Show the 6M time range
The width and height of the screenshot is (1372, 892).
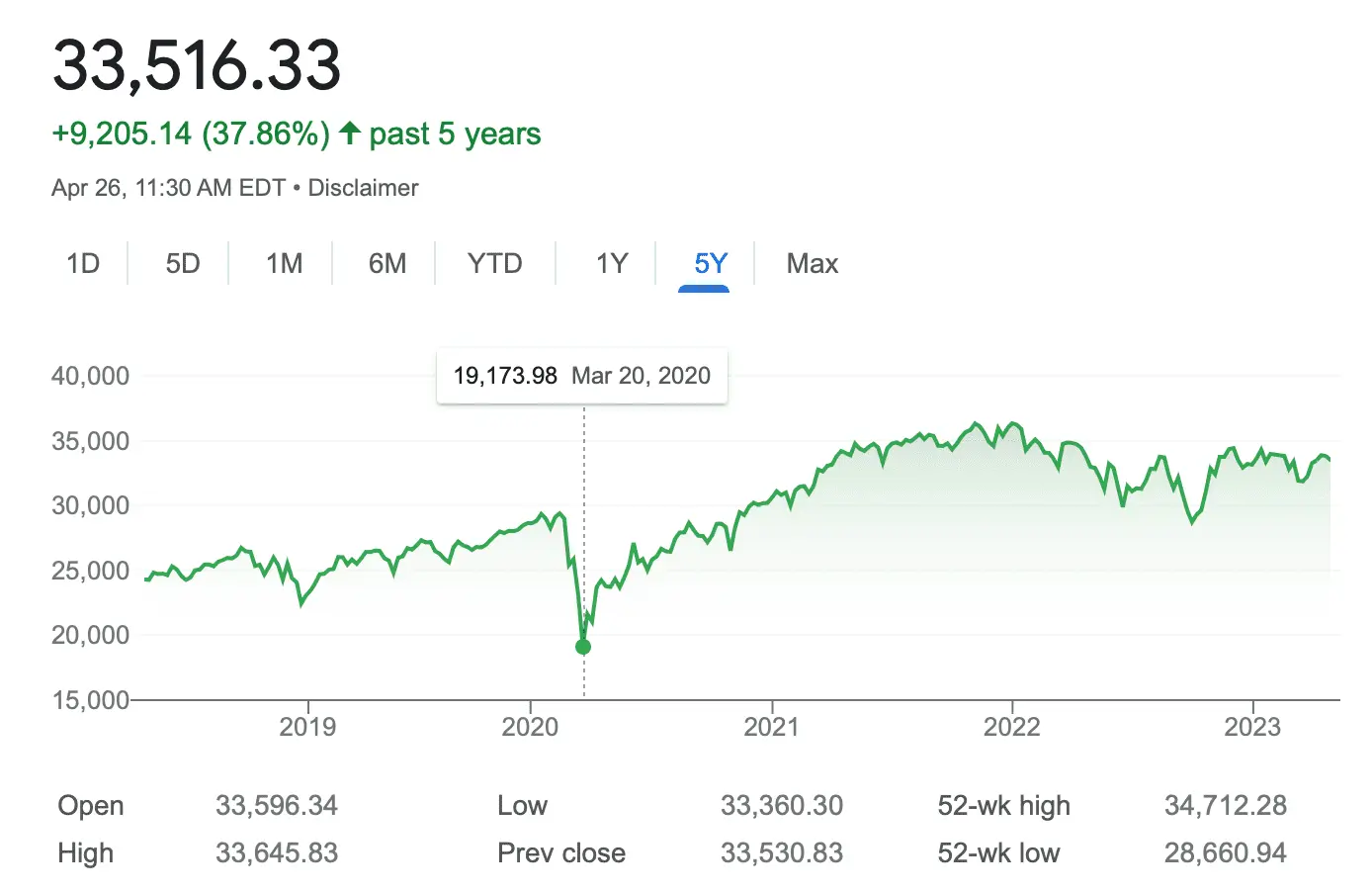387,264
